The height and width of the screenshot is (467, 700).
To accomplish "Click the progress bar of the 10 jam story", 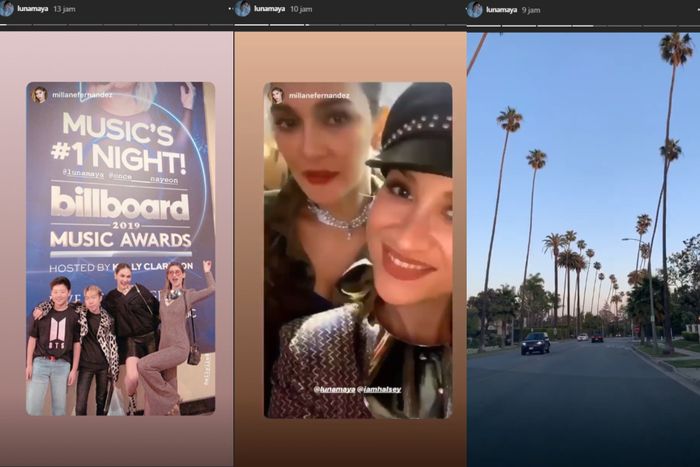I will pyautogui.click(x=350, y=26).
